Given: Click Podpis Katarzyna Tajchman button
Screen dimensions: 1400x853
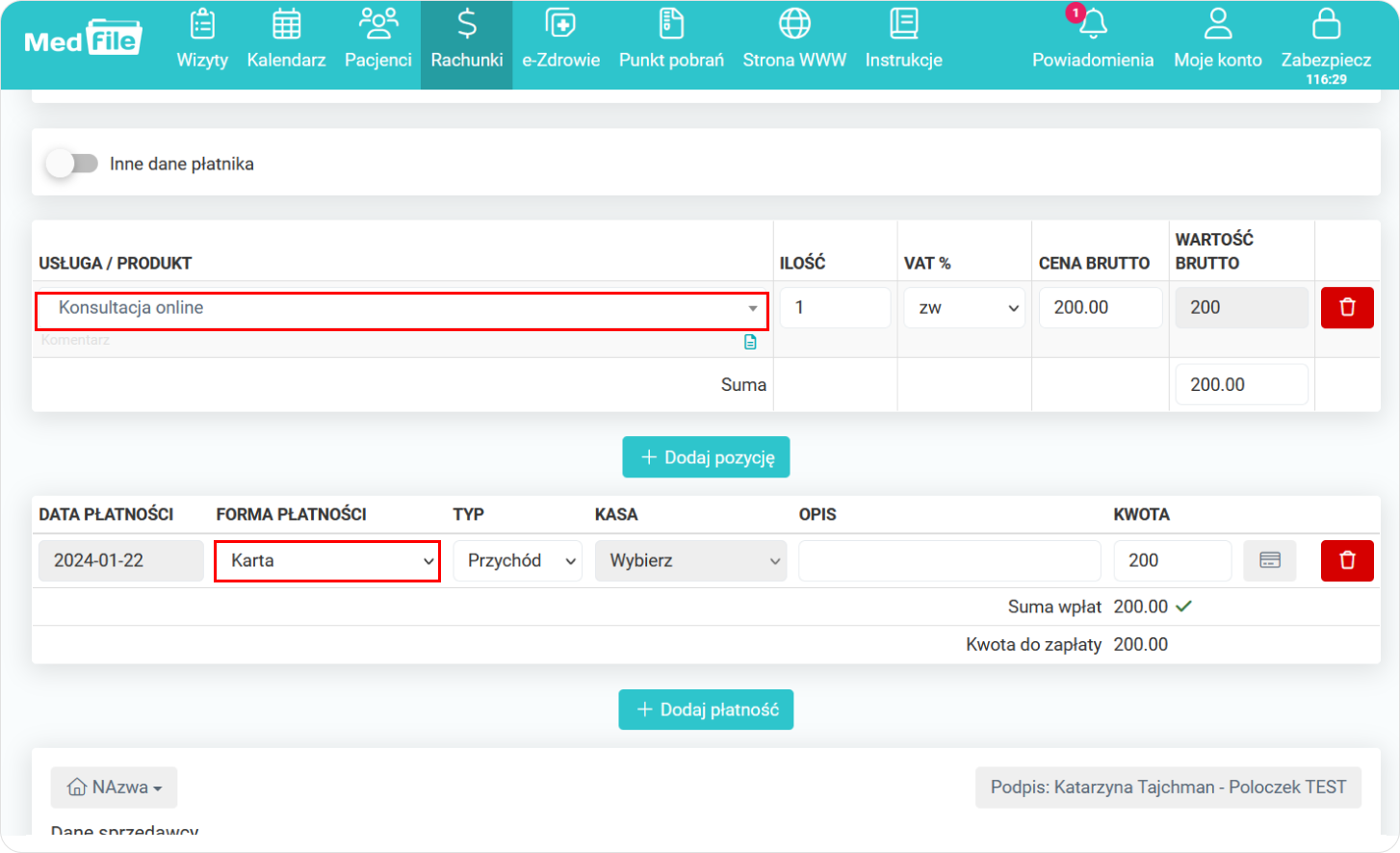Looking at the screenshot, I should 1168,788.
